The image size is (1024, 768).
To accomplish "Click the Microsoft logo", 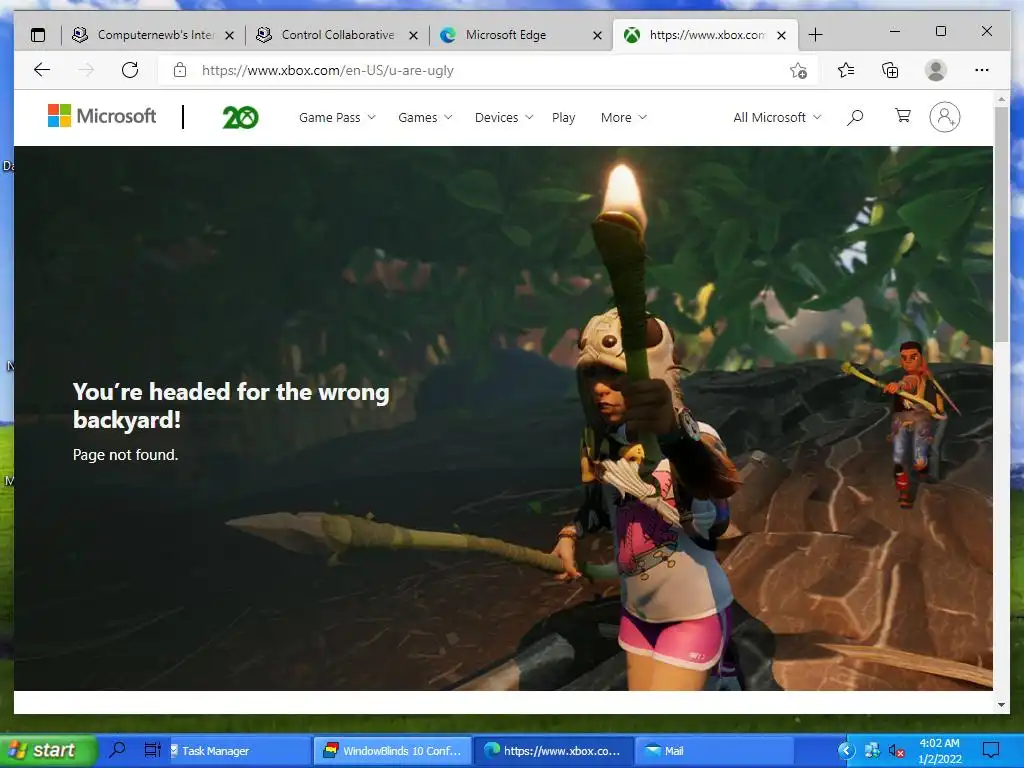I will [102, 116].
